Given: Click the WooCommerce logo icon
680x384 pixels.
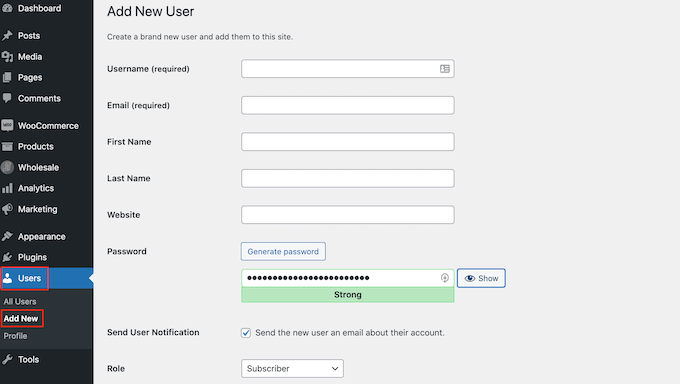Looking at the screenshot, I should (x=7, y=125).
